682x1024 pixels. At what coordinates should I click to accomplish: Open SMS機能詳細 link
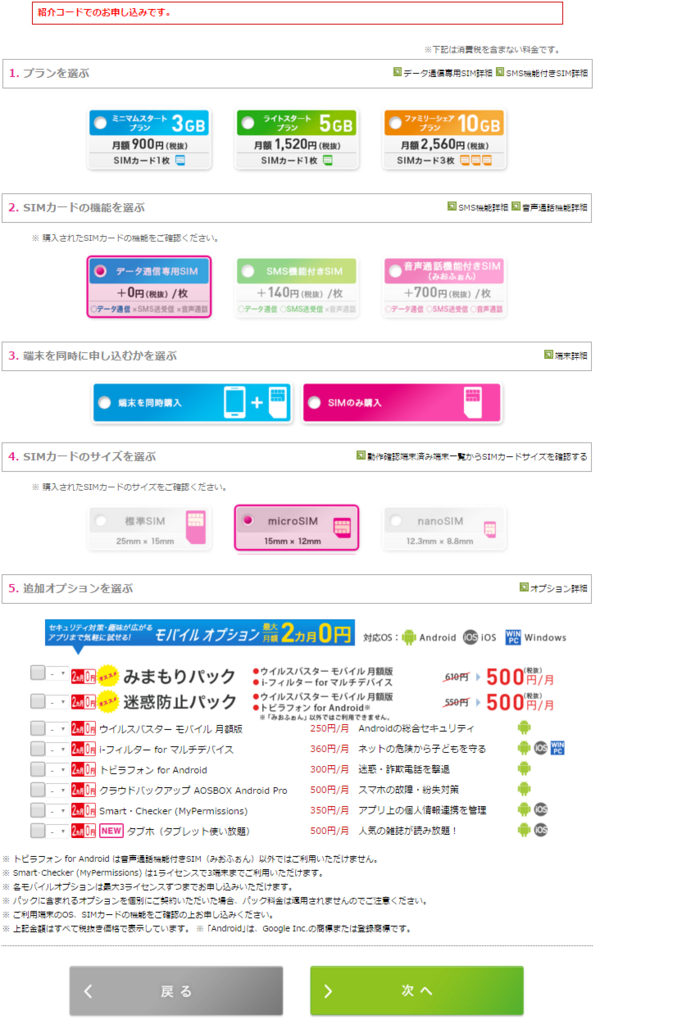(478, 207)
